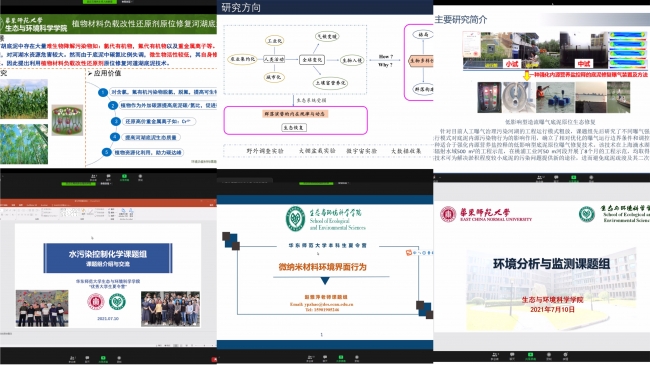Select dark window tab above blue slide header

[245, 180]
